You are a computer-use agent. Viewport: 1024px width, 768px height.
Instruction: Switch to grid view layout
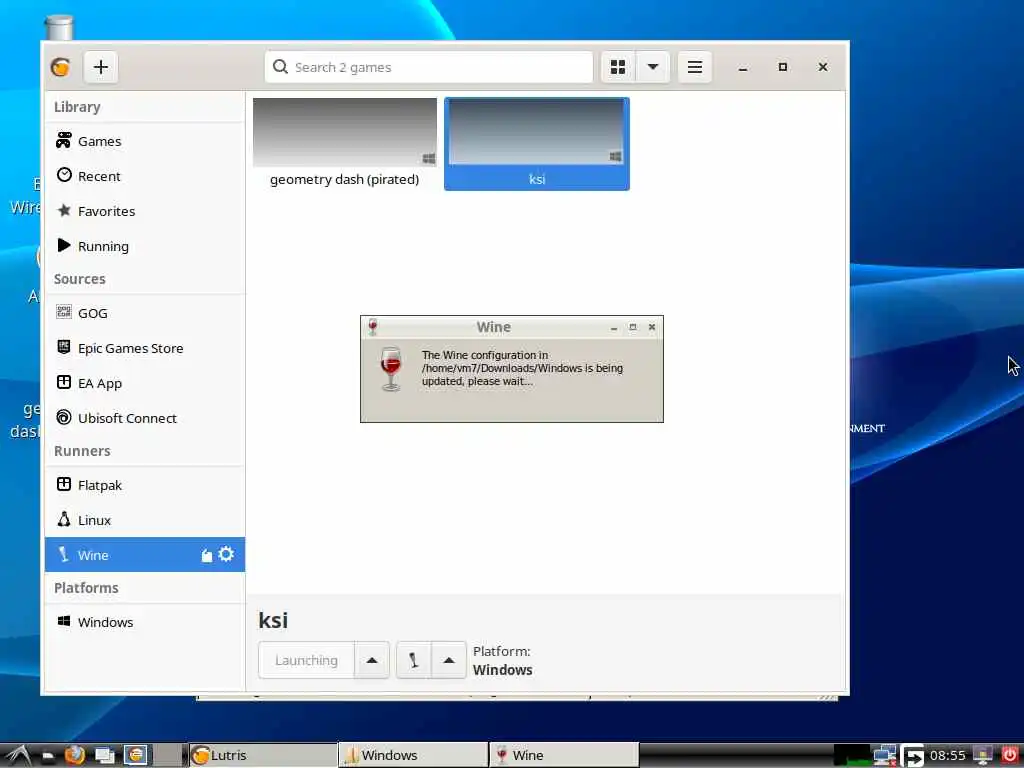(618, 67)
